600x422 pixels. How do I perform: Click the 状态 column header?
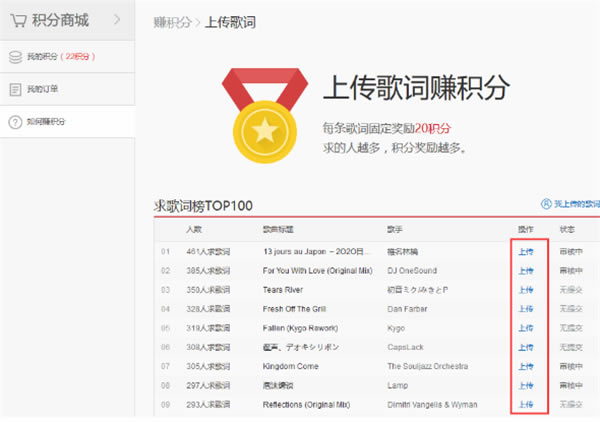click(567, 229)
